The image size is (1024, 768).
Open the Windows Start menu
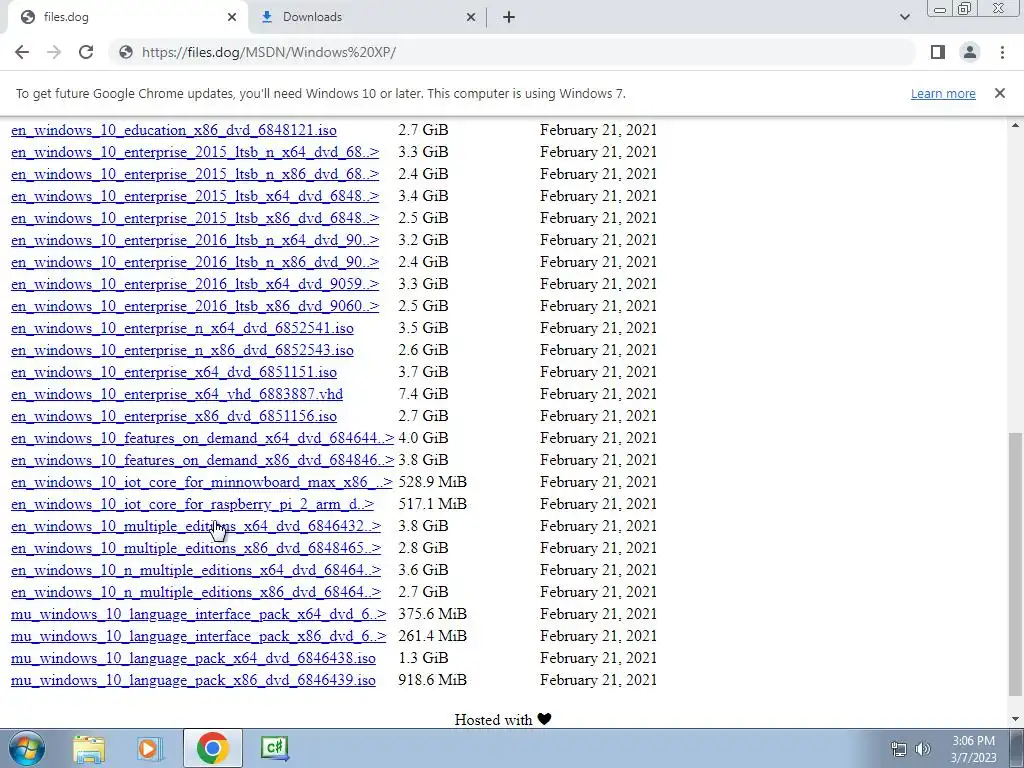click(x=26, y=748)
